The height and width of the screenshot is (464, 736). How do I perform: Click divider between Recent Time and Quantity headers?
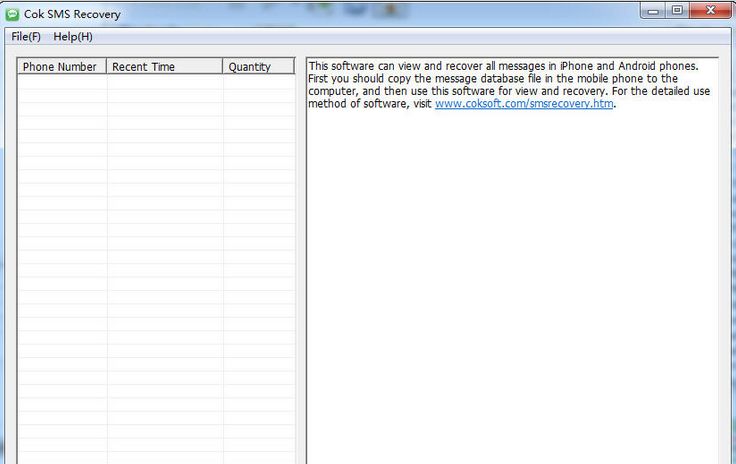click(x=223, y=67)
